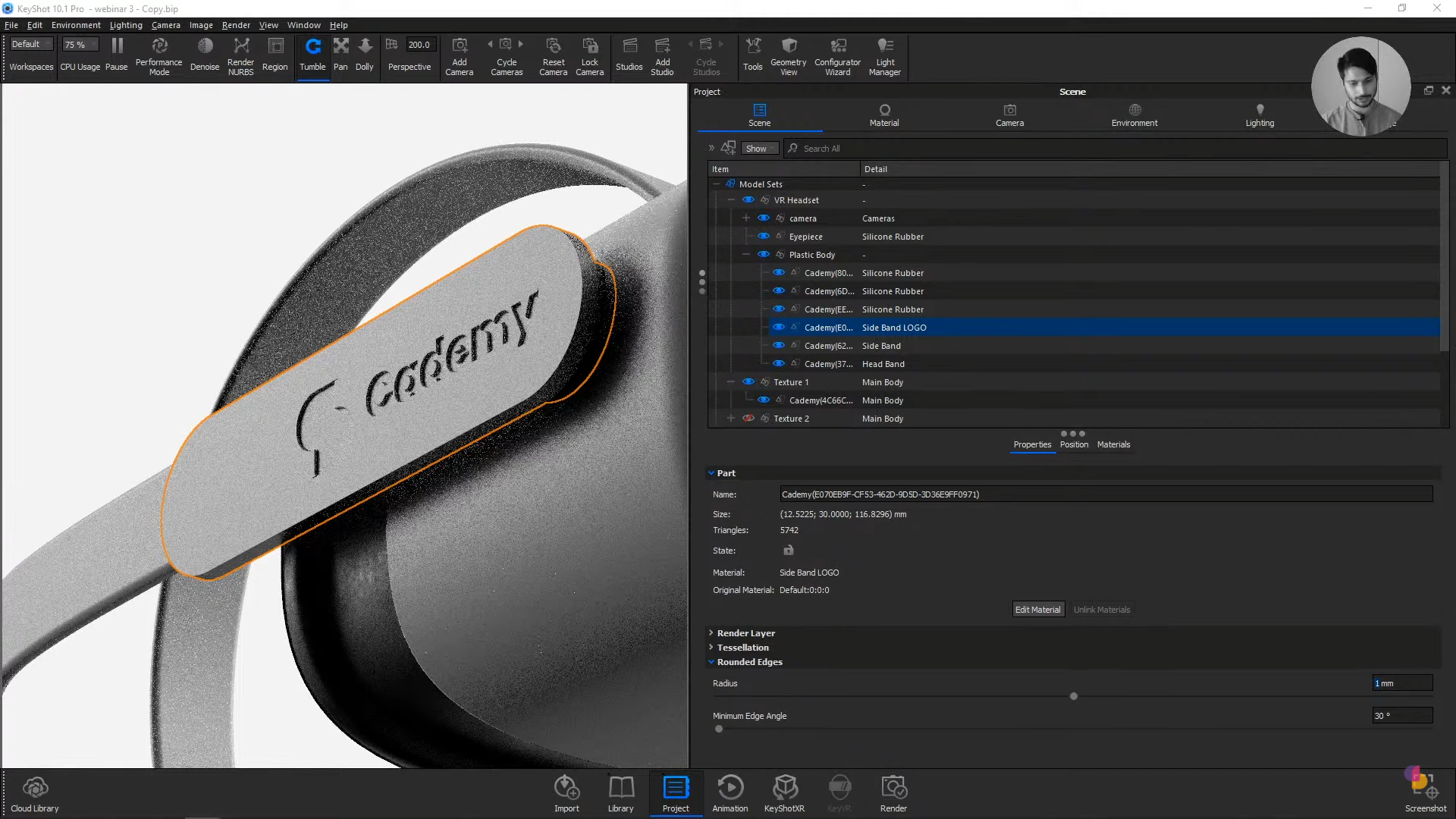The height and width of the screenshot is (819, 1456).
Task: Enable Performance Mode
Action: coord(159,56)
